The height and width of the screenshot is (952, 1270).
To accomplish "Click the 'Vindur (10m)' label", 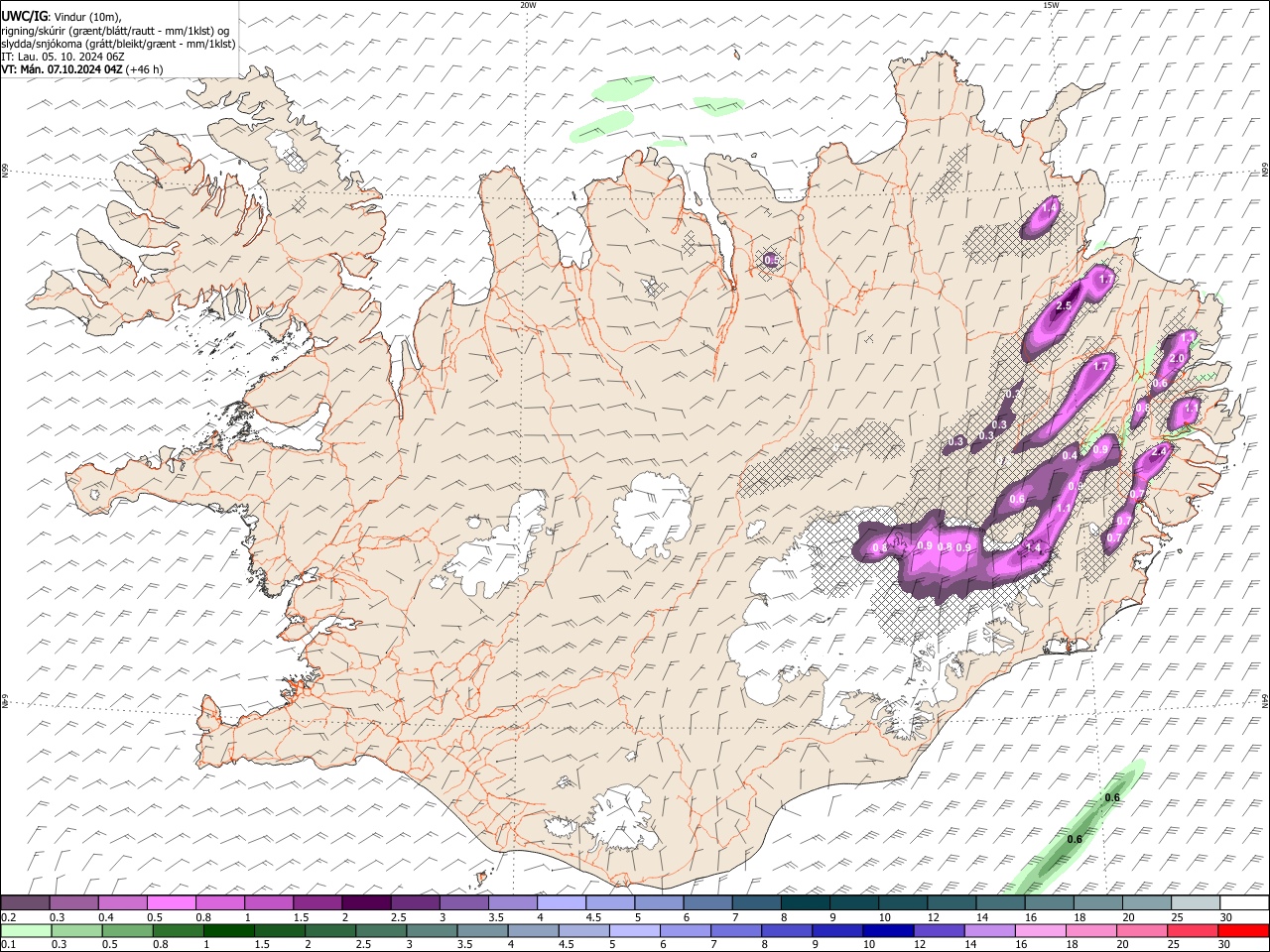I will point(86,17).
